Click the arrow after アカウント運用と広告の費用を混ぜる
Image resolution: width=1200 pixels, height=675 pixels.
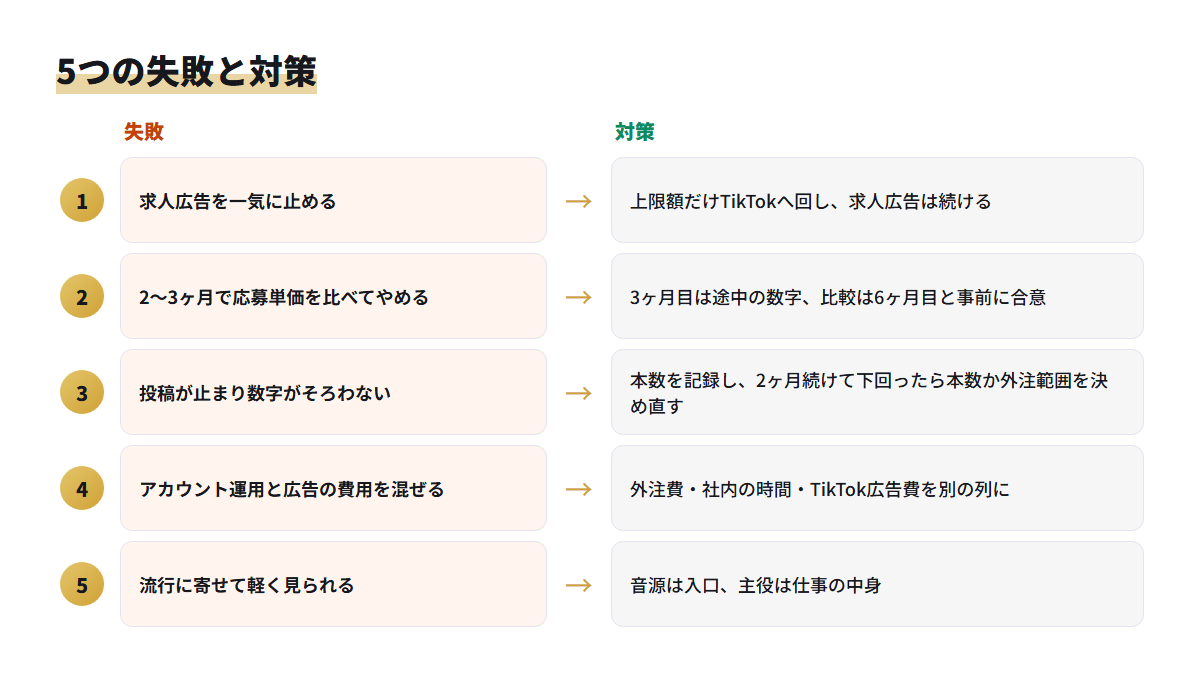[579, 489]
